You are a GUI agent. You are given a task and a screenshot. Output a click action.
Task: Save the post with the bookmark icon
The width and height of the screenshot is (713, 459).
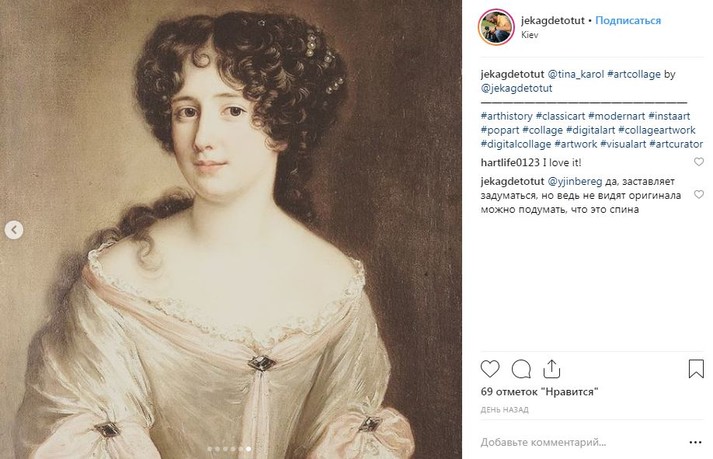[696, 369]
